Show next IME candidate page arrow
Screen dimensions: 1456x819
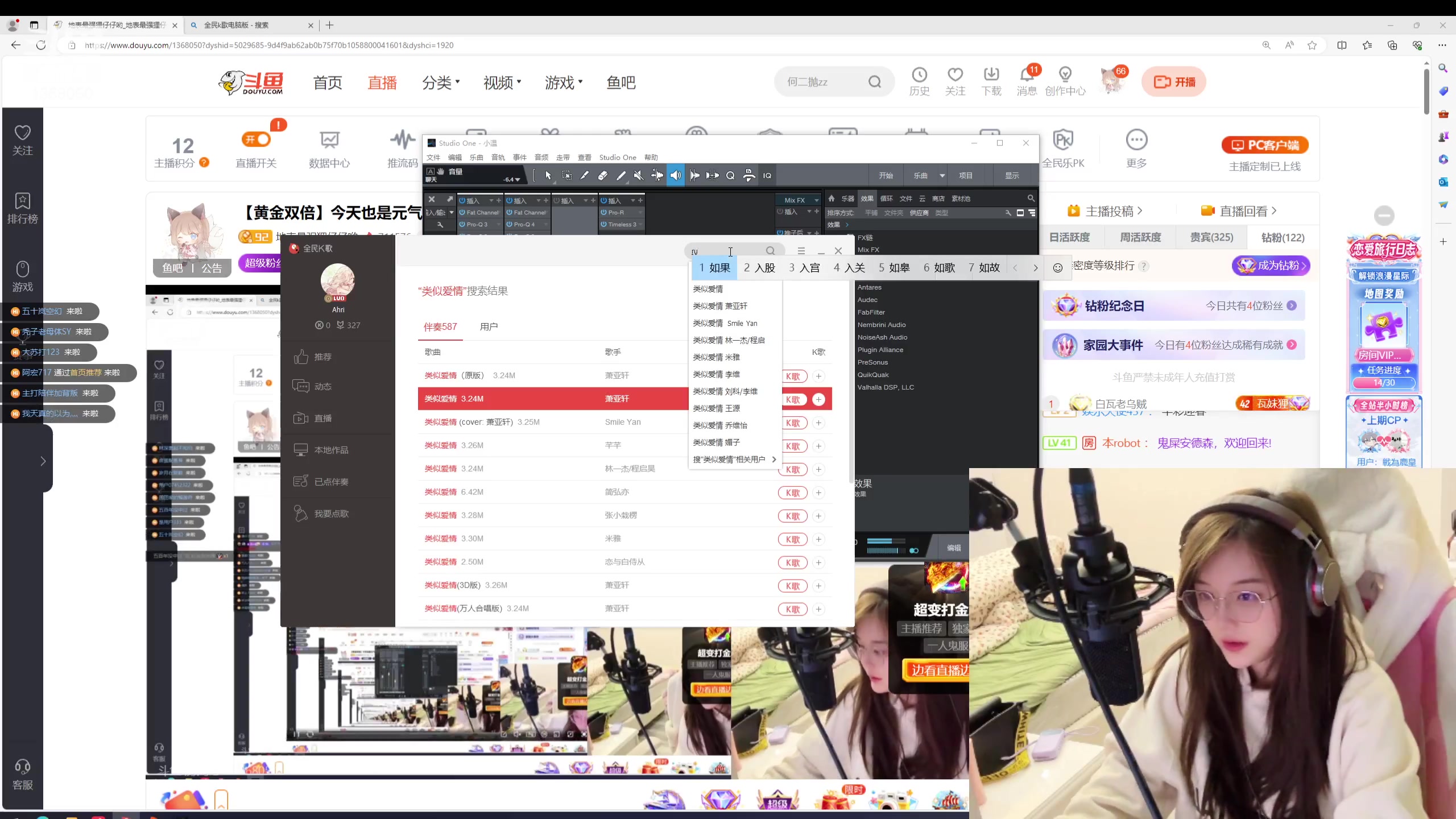pyautogui.click(x=1036, y=268)
